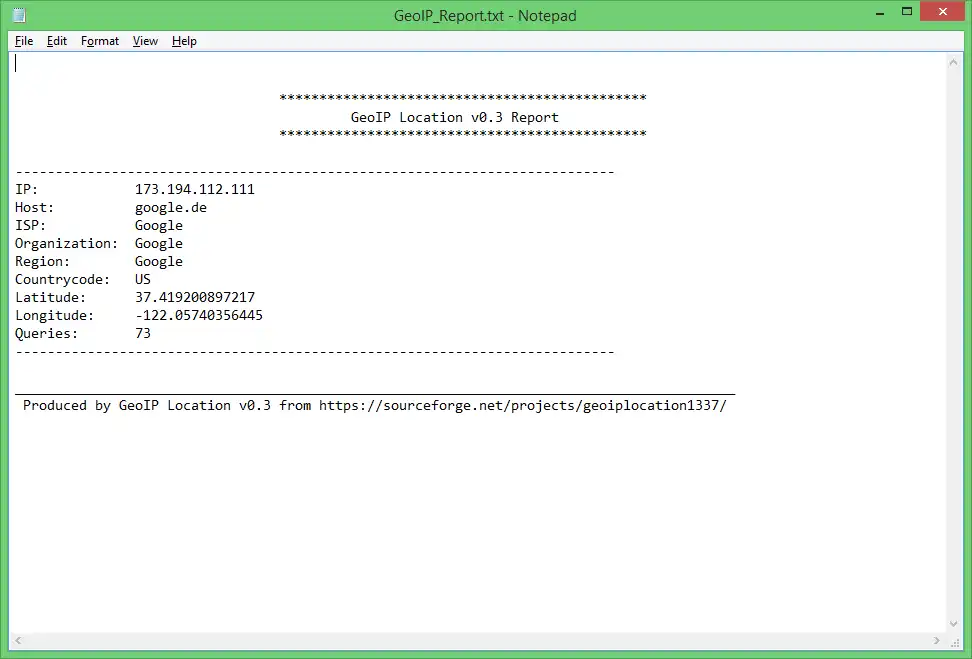Click the window title 'GeoIP_Report.txt - Notepad'
Viewport: 972px width, 659px height.
[x=485, y=15]
